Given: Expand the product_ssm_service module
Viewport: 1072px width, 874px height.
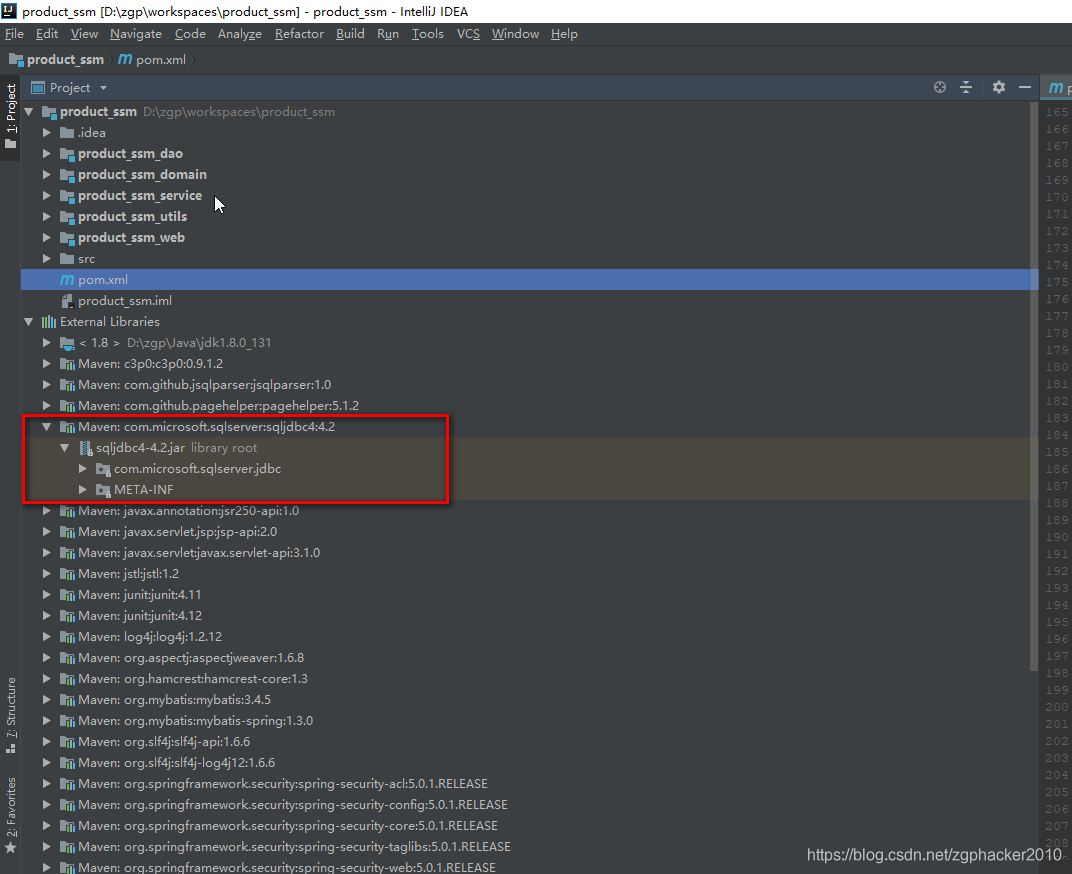Looking at the screenshot, I should (x=46, y=196).
